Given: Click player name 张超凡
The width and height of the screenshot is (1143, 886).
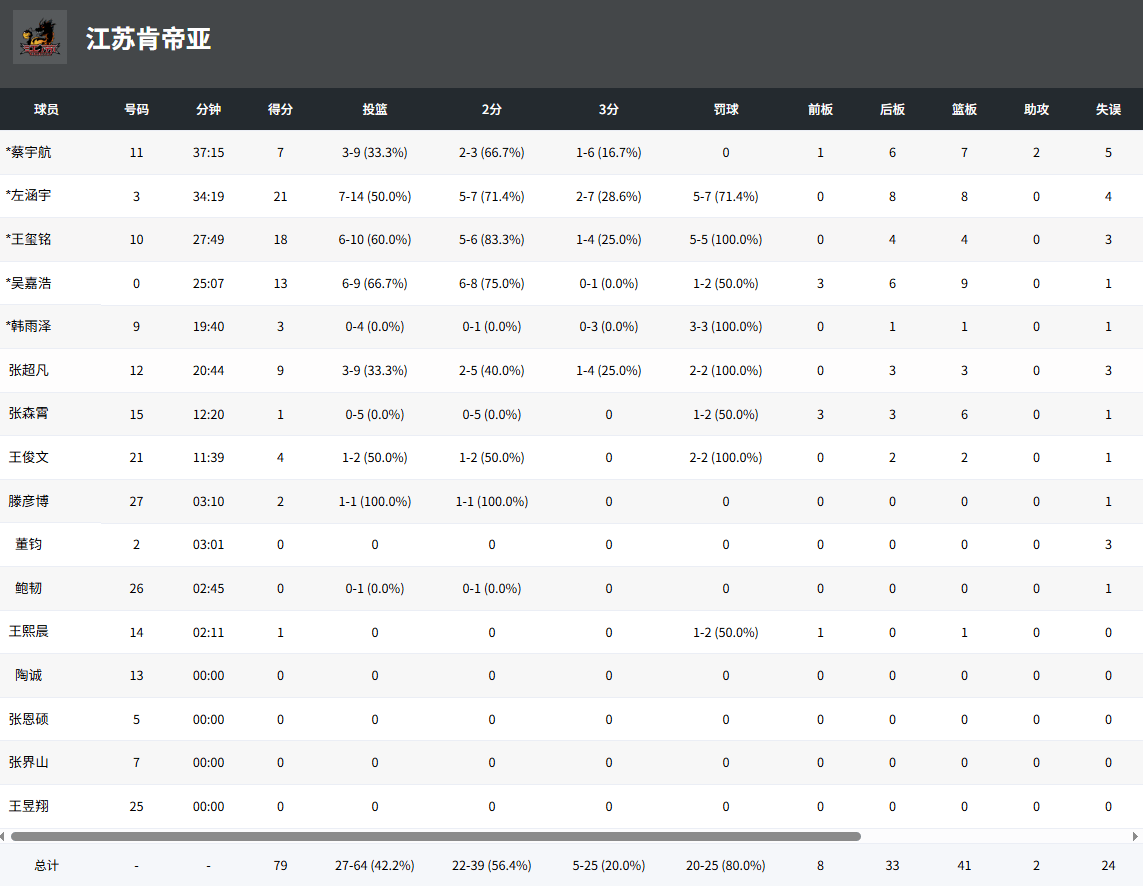Looking at the screenshot, I should pos(29,370).
